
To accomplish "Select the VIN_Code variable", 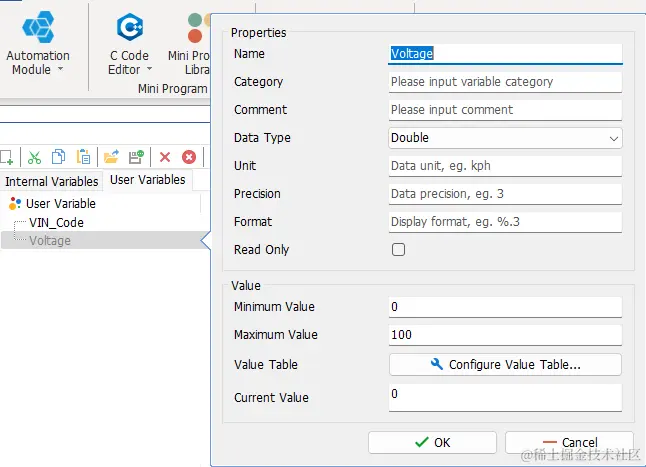I will point(56,222).
